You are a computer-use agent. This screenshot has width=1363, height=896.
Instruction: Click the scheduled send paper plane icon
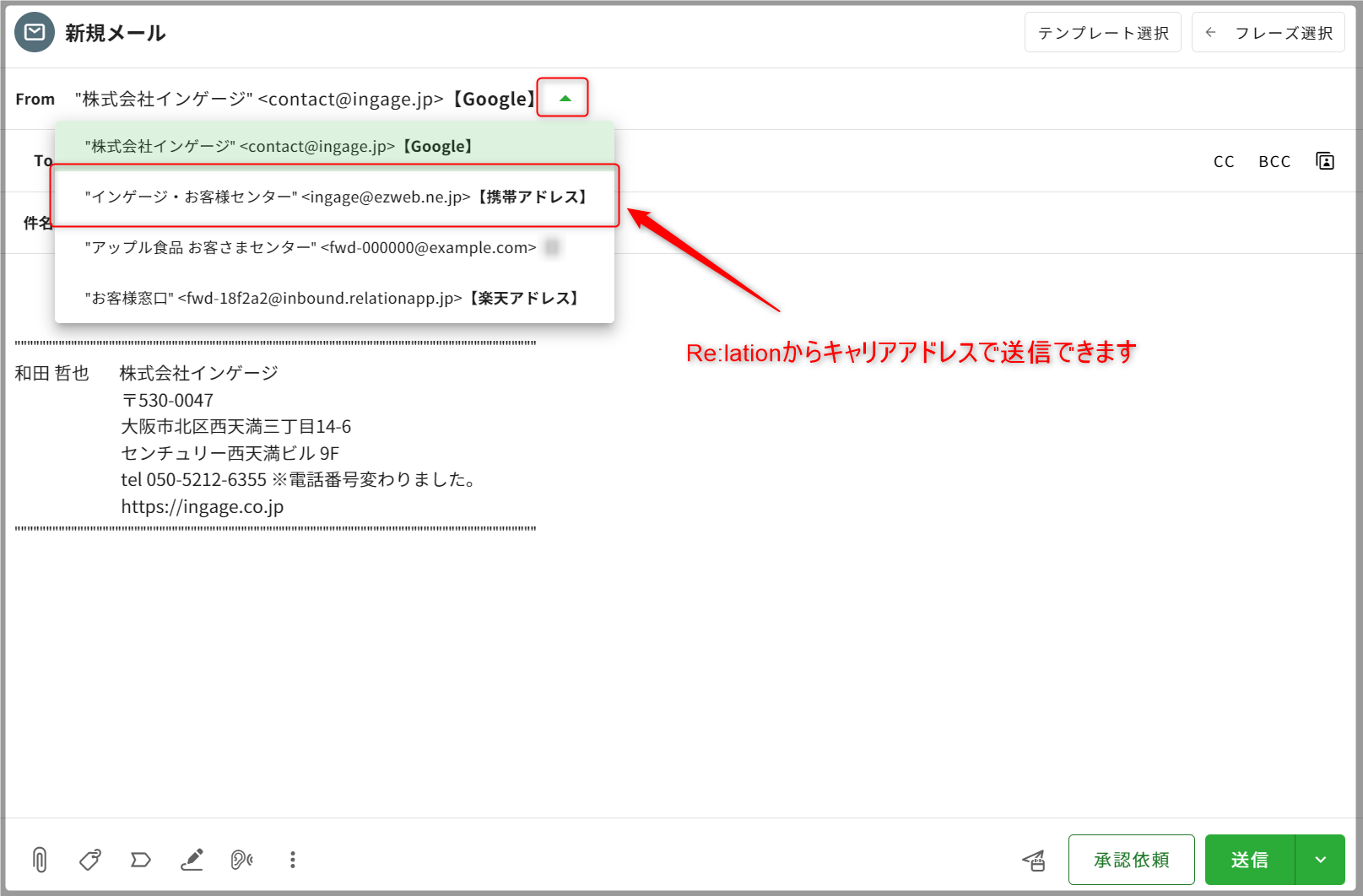point(1034,860)
